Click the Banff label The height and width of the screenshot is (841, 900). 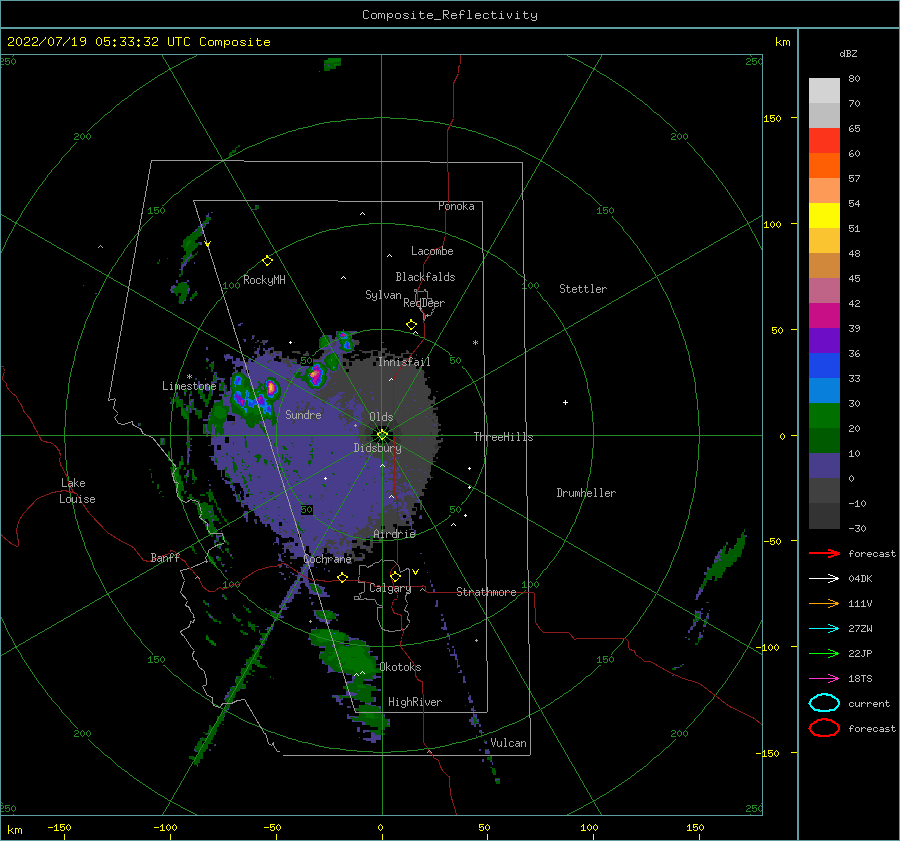[165, 558]
